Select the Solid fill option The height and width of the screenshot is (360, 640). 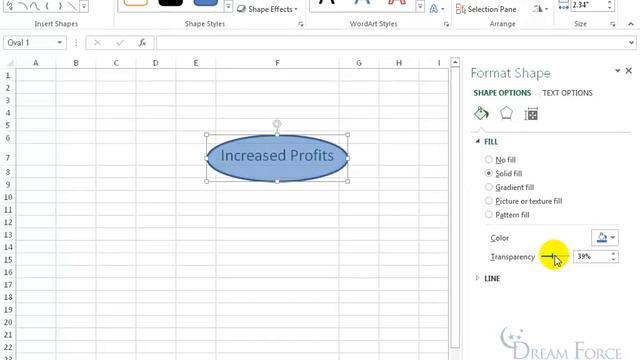[503, 173]
